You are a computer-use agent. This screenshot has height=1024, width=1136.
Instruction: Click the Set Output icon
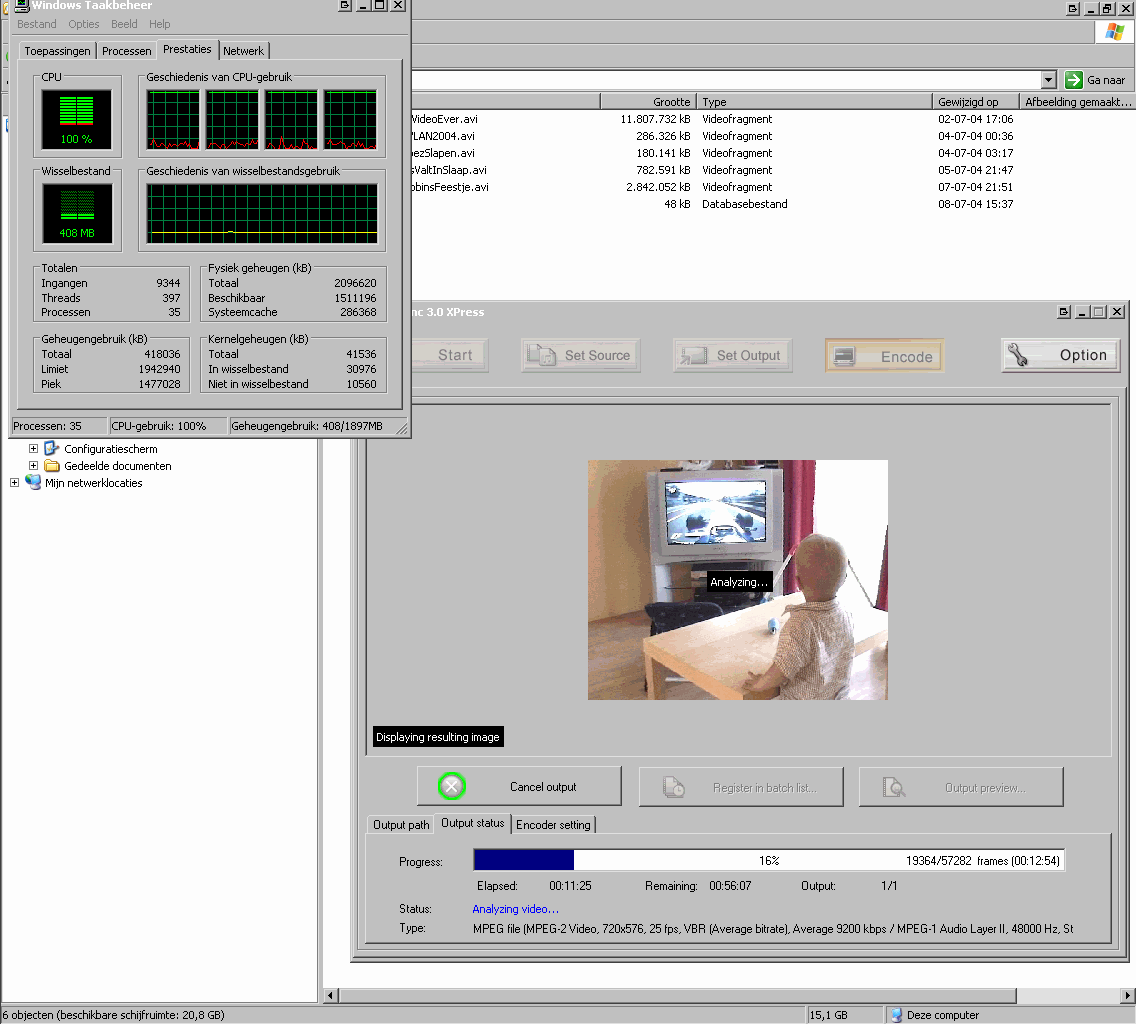point(693,355)
